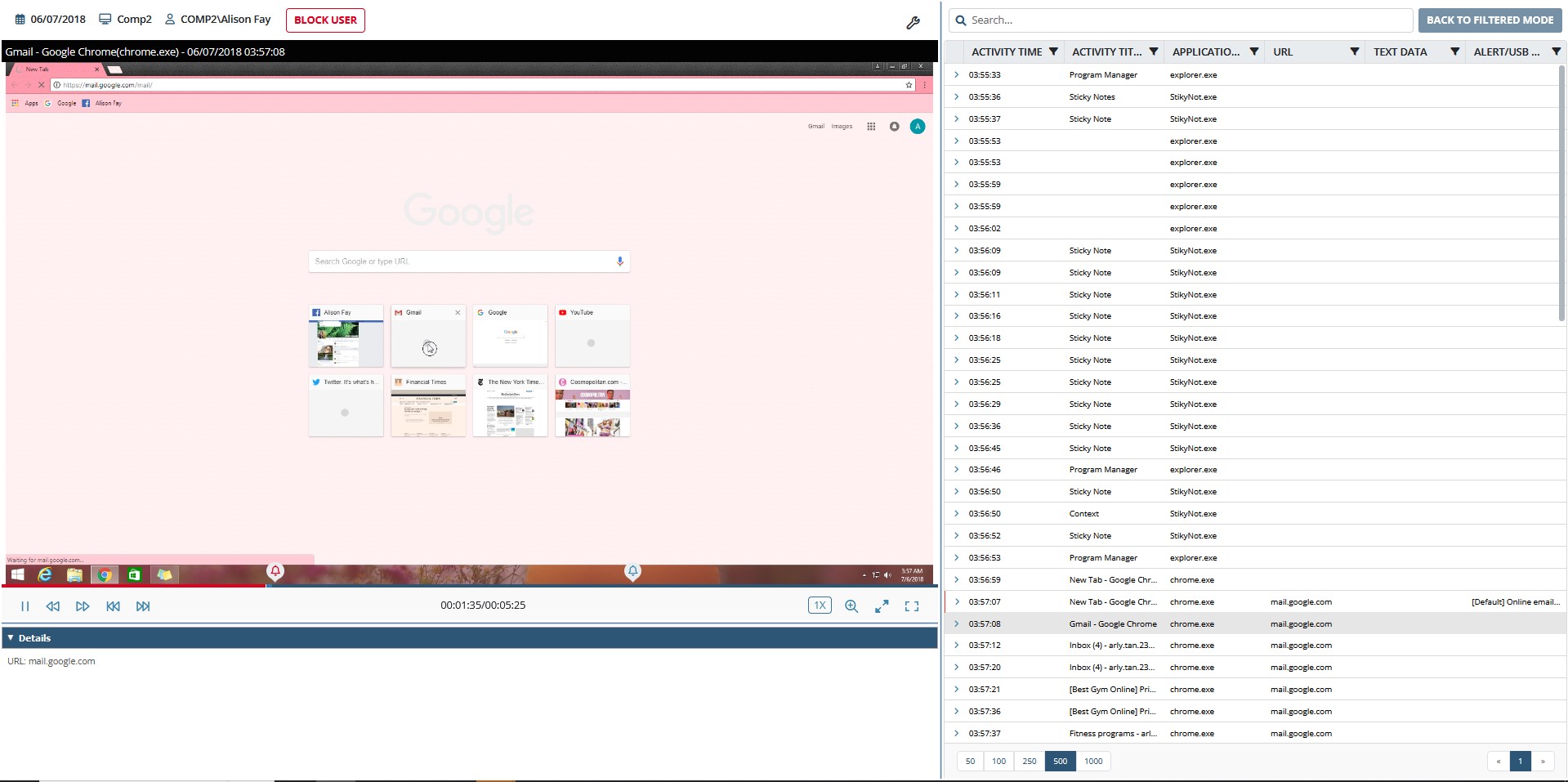
Task: Open Alison Fay Facebook tile in recording
Action: click(x=346, y=336)
